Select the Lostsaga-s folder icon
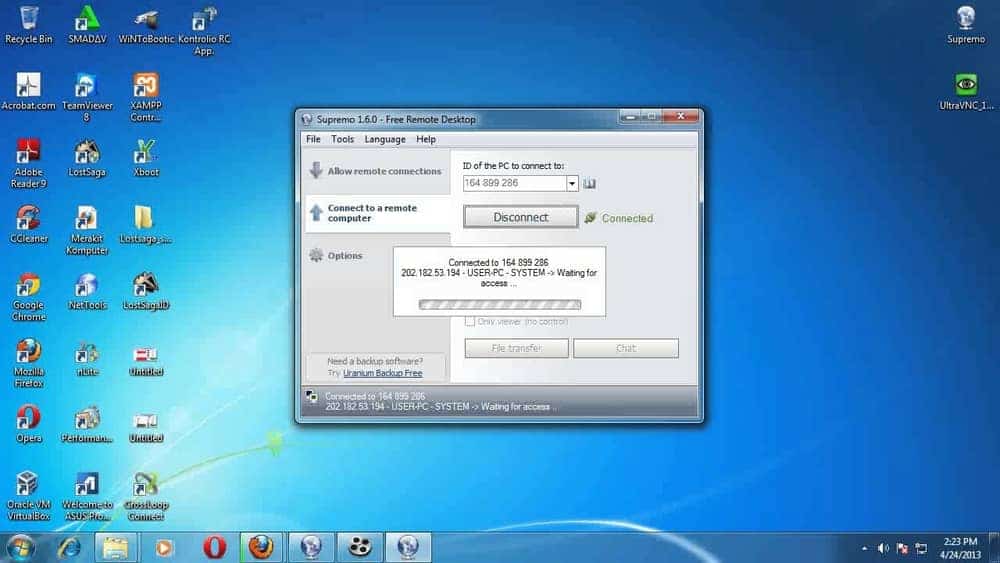Image resolution: width=1000 pixels, height=563 pixels. [x=146, y=224]
